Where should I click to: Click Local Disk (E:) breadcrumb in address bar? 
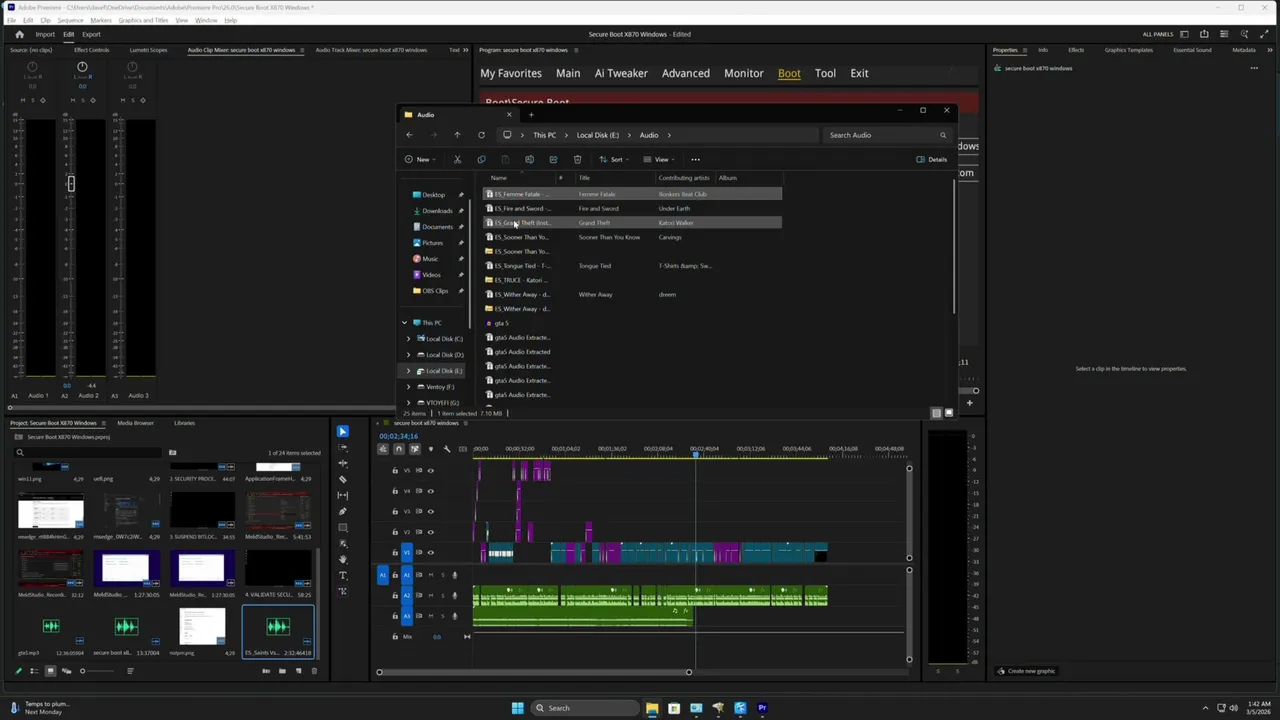[x=597, y=135]
